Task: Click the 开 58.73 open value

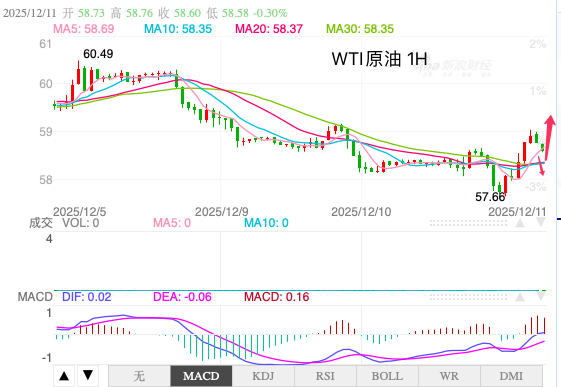Action: point(83,13)
